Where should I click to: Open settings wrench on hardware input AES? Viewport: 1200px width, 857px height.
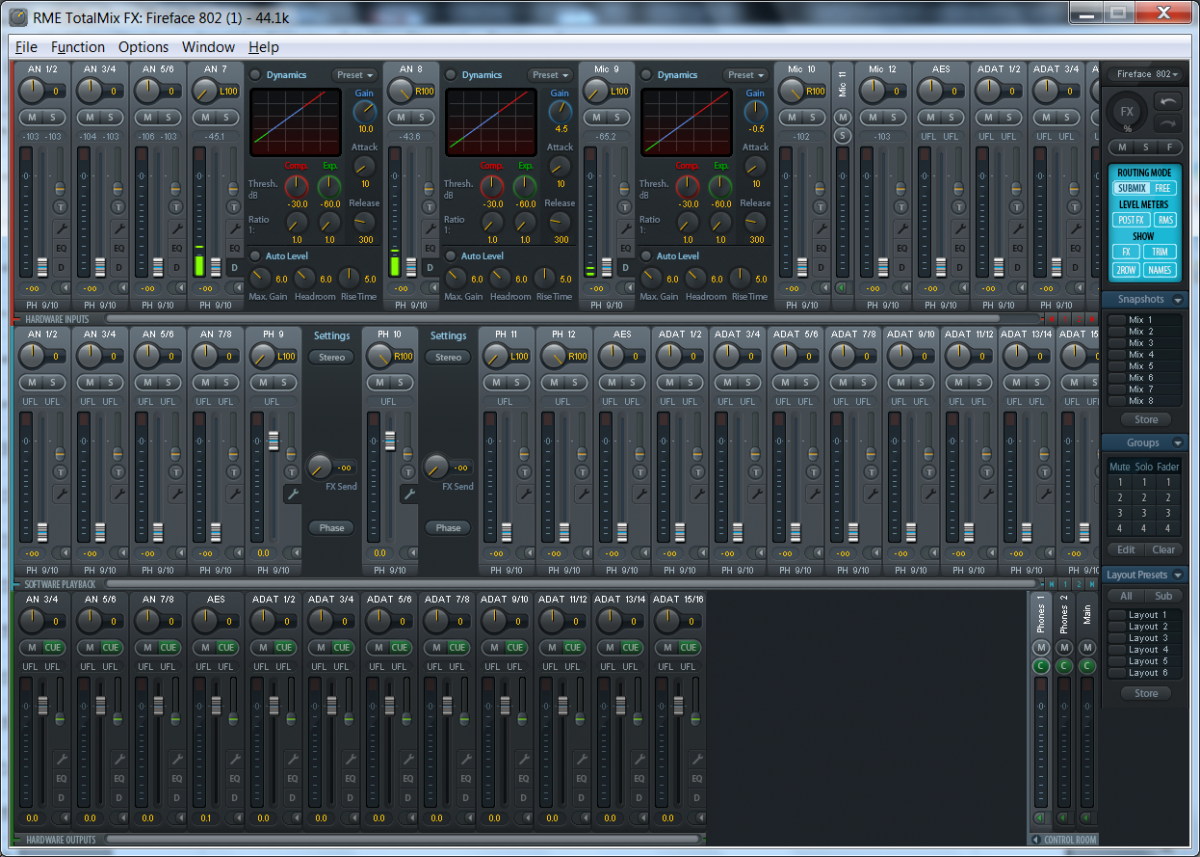click(x=960, y=229)
